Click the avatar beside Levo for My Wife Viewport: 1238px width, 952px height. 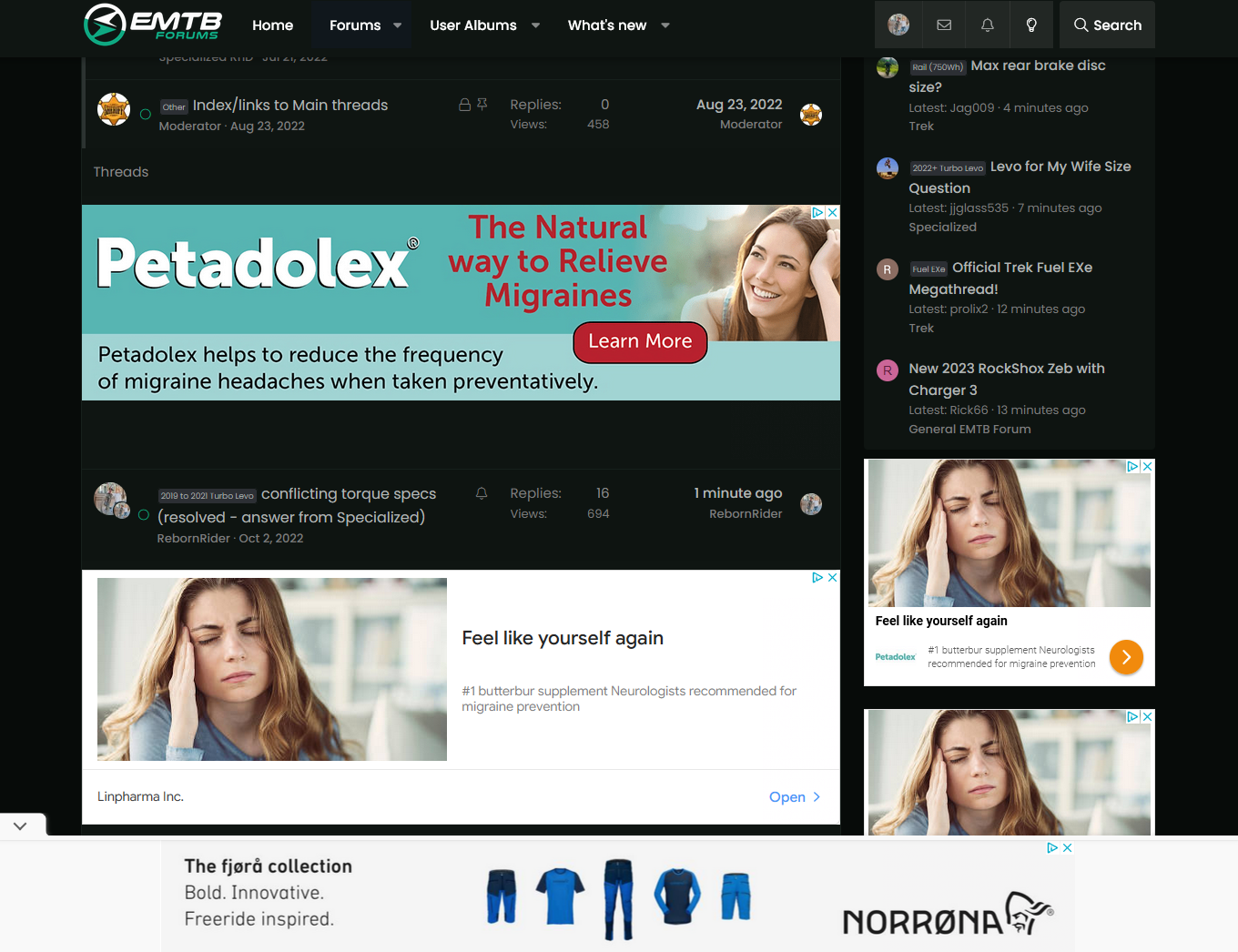[x=888, y=168]
